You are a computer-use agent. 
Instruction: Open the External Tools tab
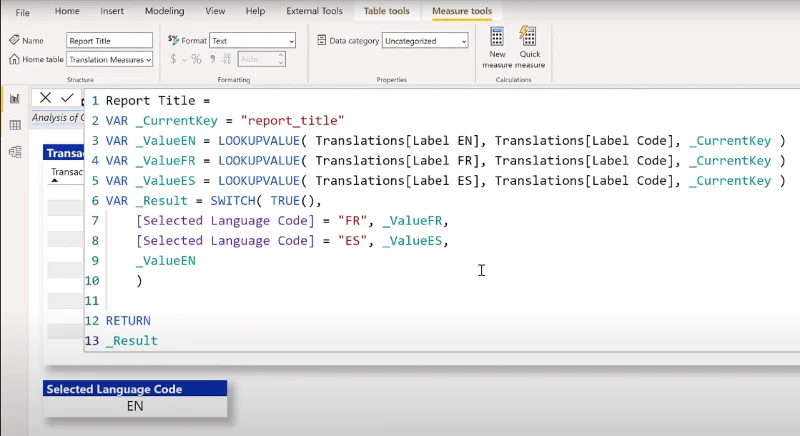[x=314, y=11]
